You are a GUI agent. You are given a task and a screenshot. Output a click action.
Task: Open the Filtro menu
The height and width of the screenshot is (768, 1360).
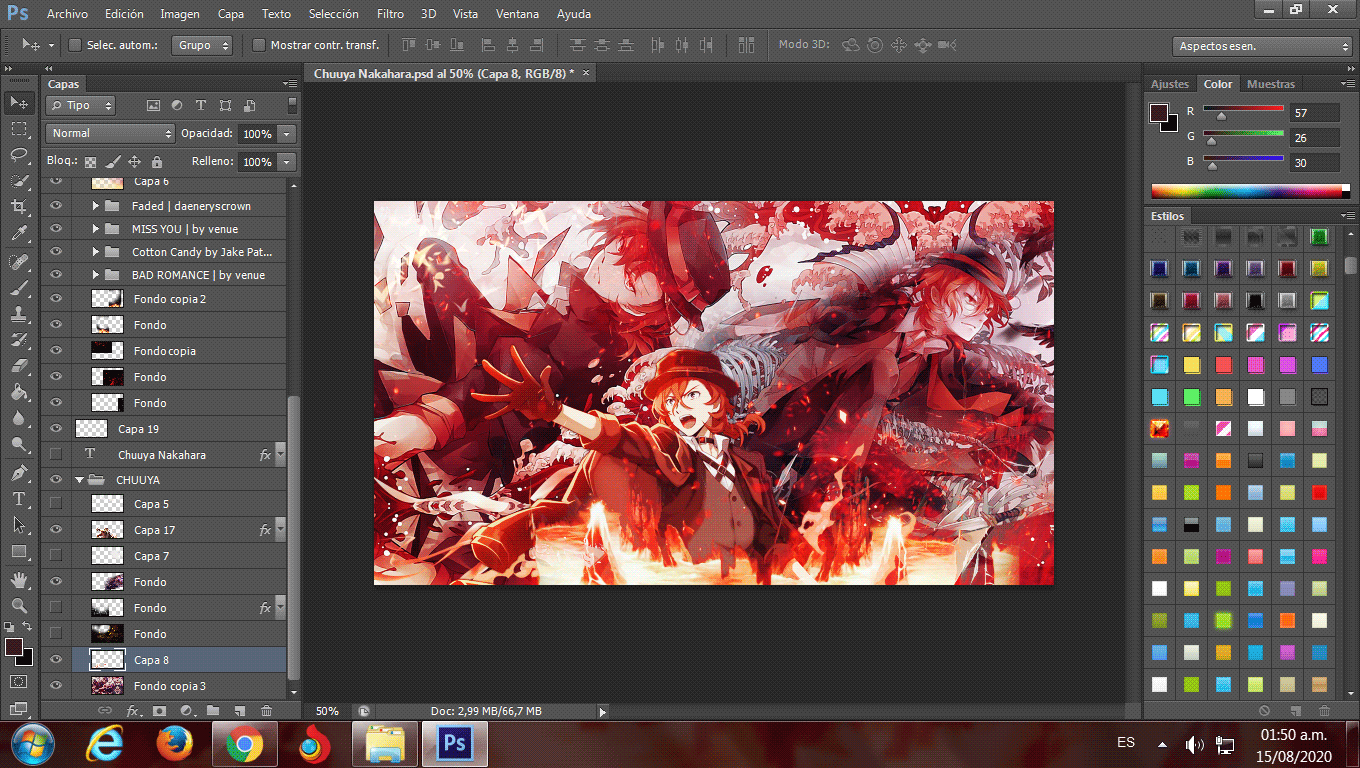coord(391,14)
